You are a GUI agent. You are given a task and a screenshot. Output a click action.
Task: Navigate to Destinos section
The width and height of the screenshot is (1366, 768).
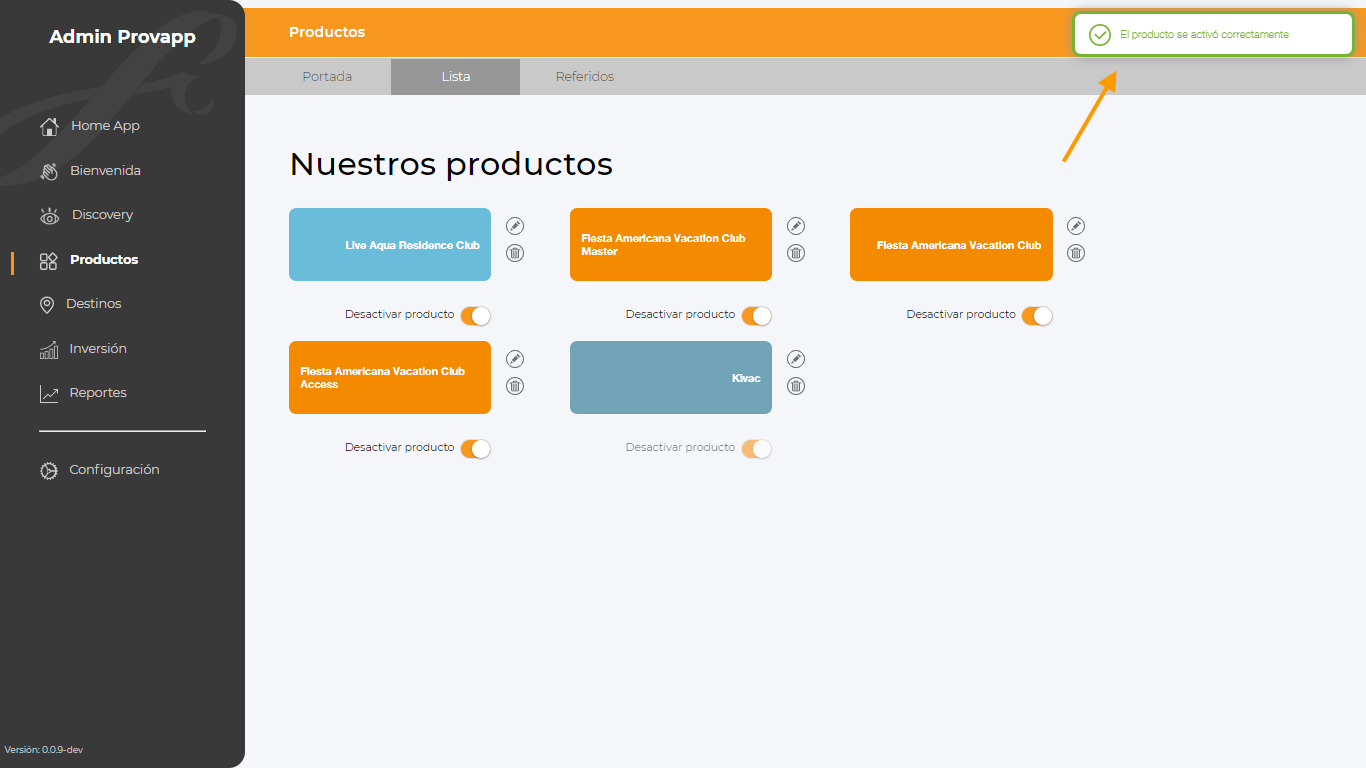click(94, 304)
